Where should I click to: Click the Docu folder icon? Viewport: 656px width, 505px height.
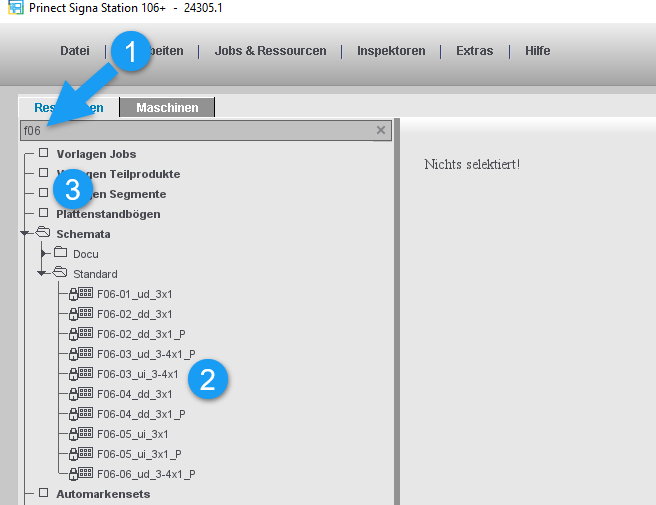[x=61, y=252]
